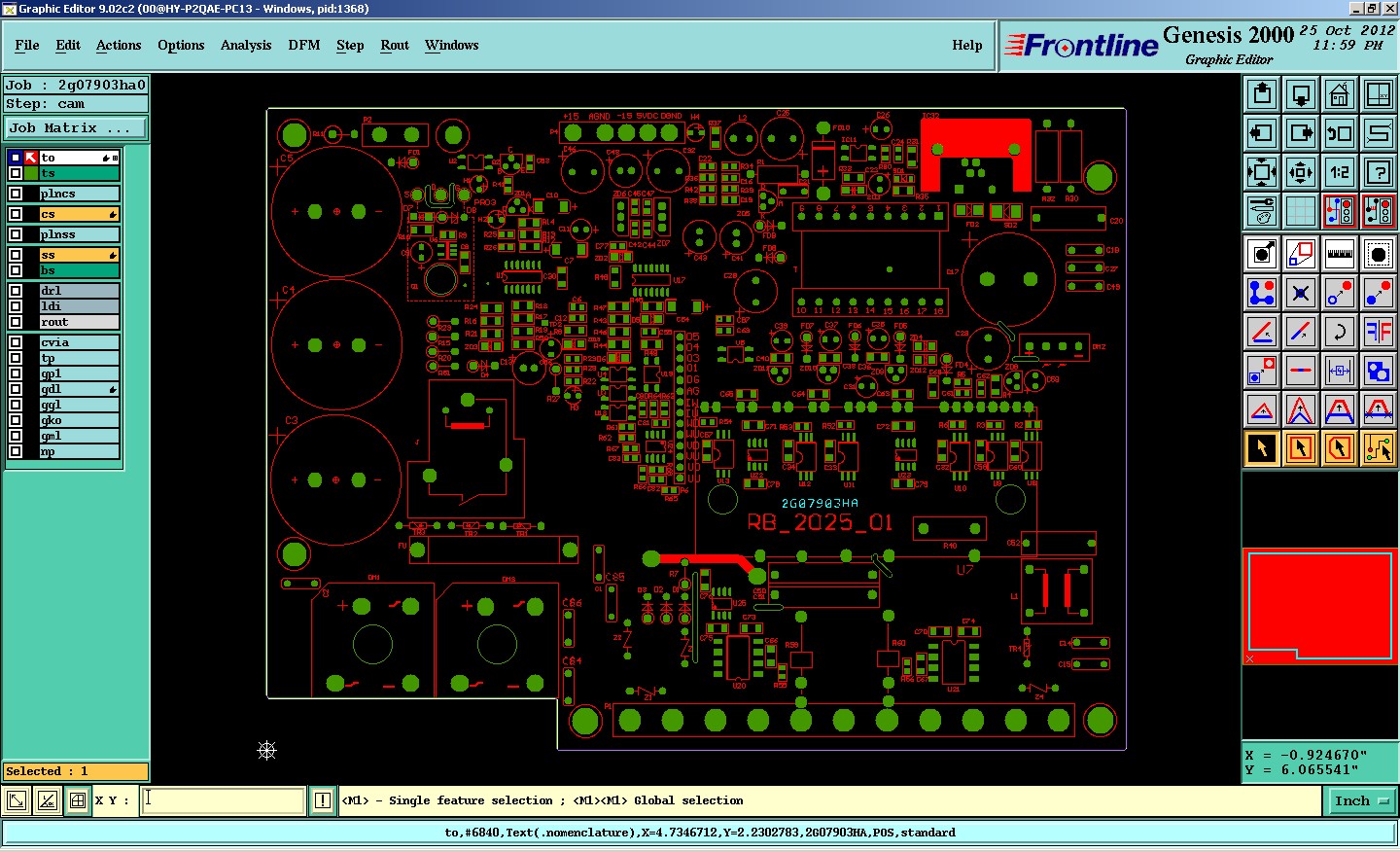Open the DFM menu
1400x852 pixels.
(304, 46)
